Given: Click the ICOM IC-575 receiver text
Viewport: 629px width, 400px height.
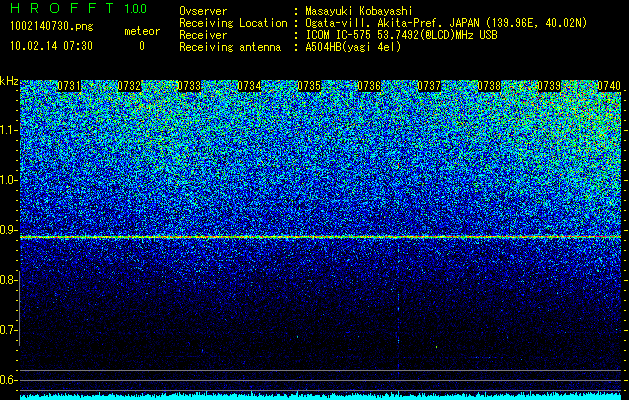Looking at the screenshot, I should pos(401,35).
